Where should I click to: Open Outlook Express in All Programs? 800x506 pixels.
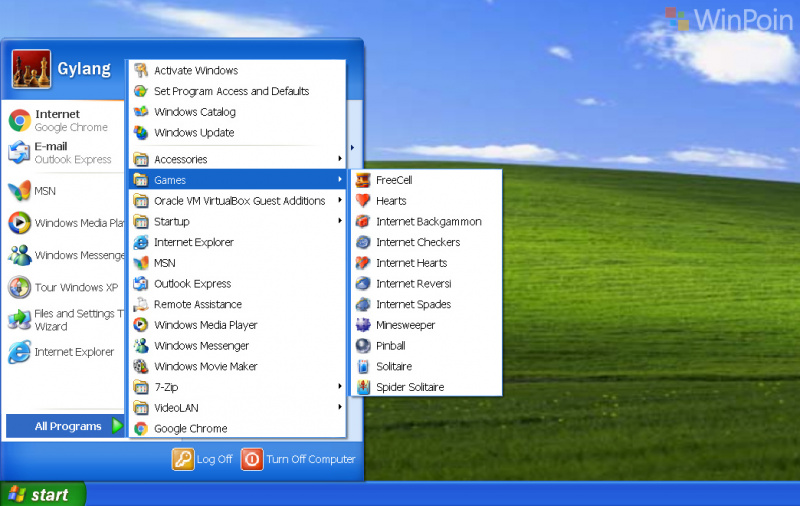click(237, 284)
